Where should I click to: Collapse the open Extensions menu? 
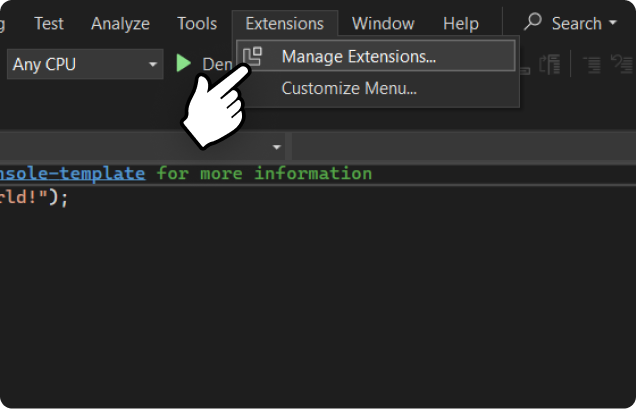tap(284, 23)
